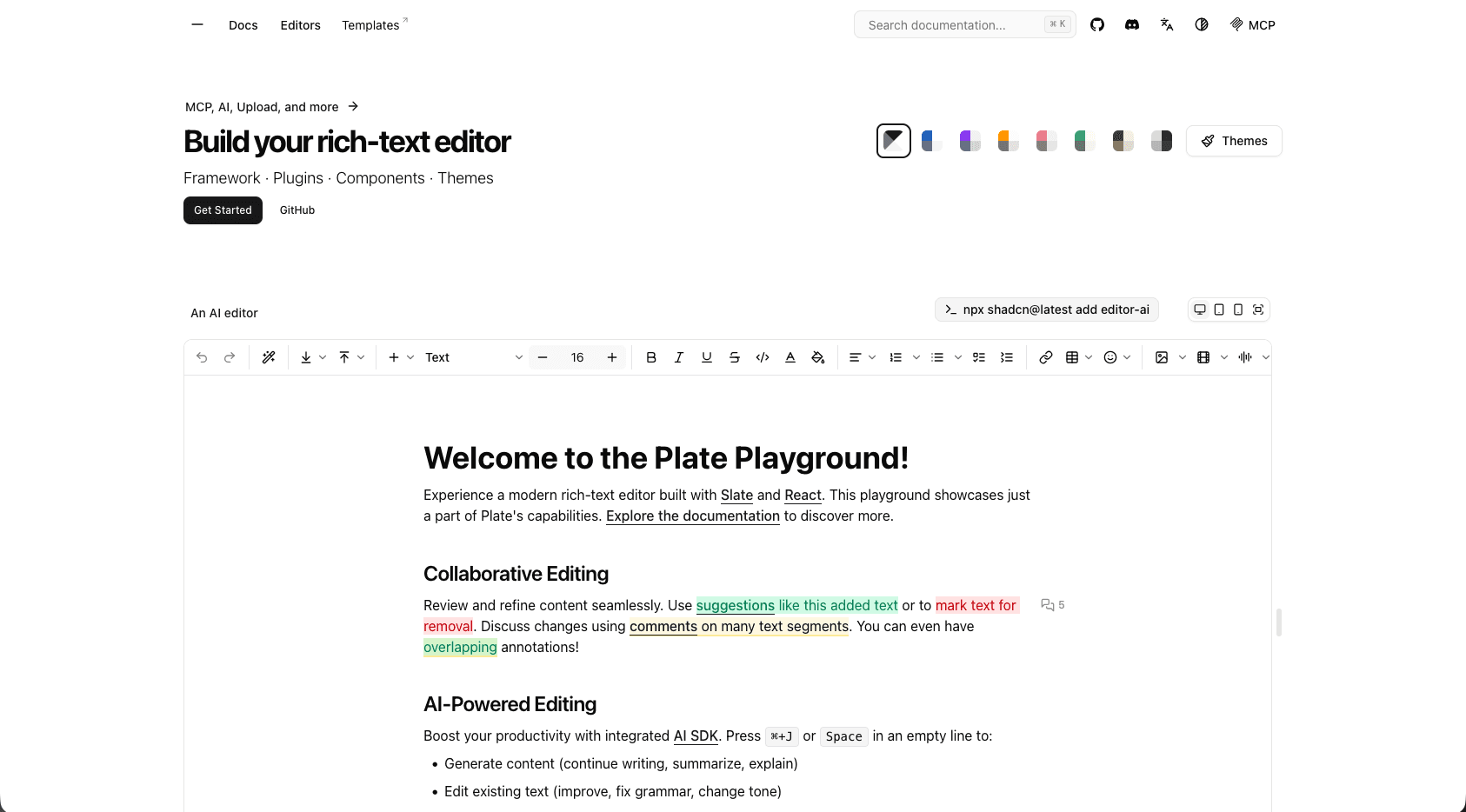Screen dimensions: 1466x812
Task: Expand the video options chevron
Action: pyautogui.click(x=1224, y=357)
